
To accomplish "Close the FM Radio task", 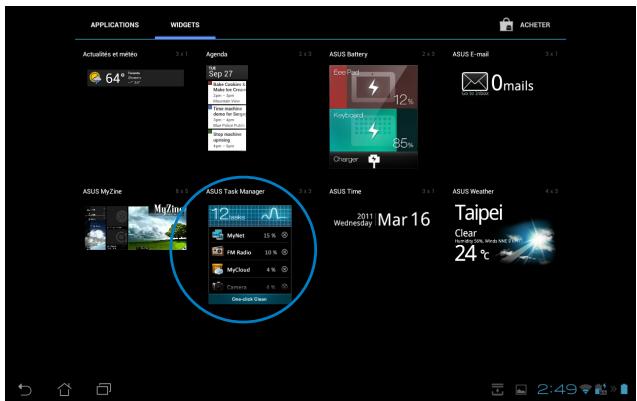I will 284,252.
